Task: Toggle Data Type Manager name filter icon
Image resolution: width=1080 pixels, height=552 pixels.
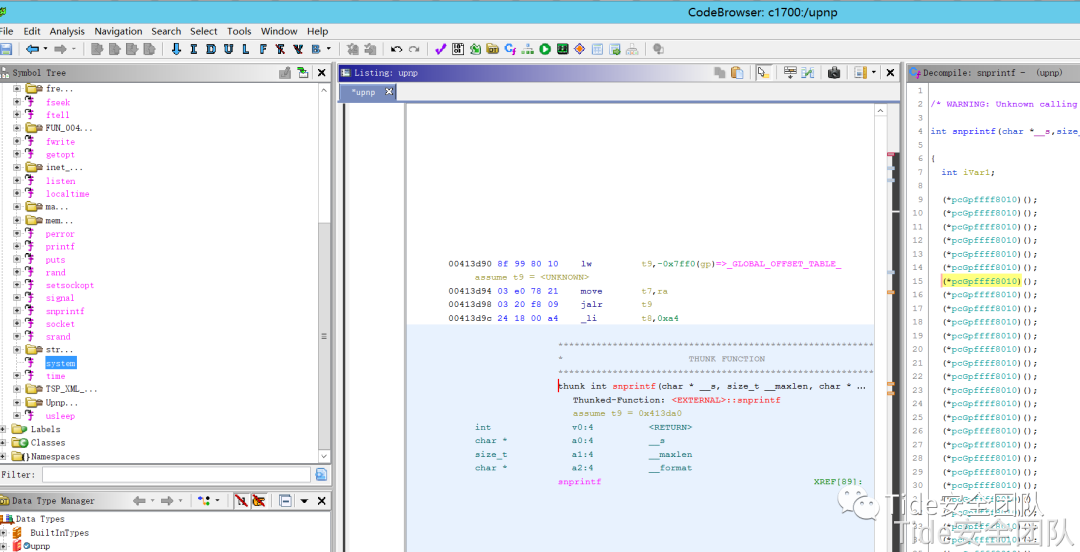Action: (x=241, y=500)
